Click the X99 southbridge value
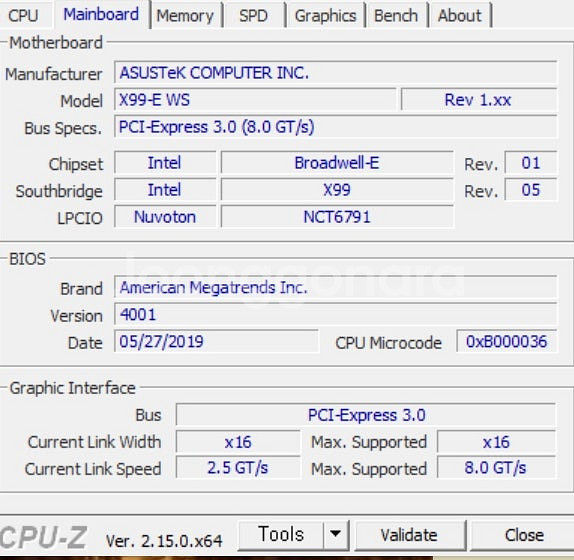The image size is (574, 560). [x=337, y=190]
